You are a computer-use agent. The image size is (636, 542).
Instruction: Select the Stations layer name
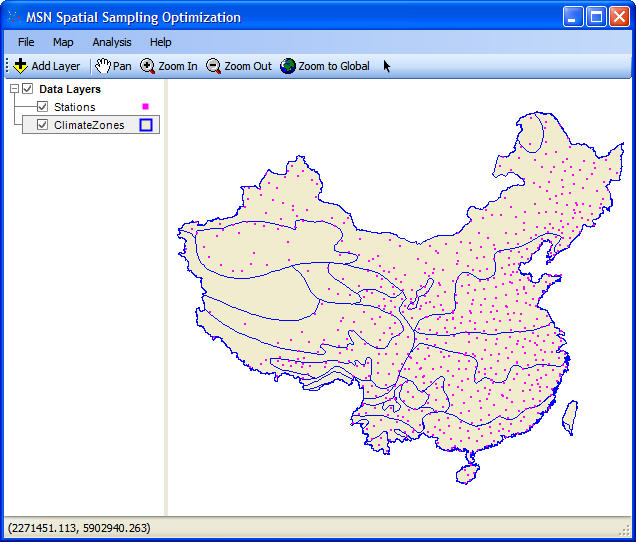click(x=75, y=107)
